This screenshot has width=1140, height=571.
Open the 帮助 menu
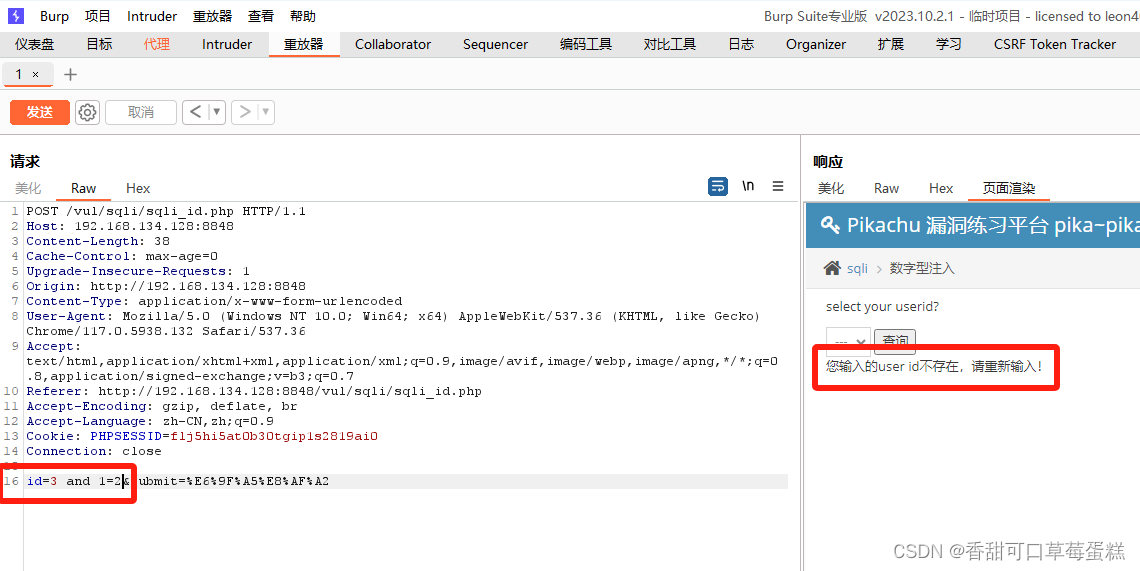pyautogui.click(x=302, y=16)
